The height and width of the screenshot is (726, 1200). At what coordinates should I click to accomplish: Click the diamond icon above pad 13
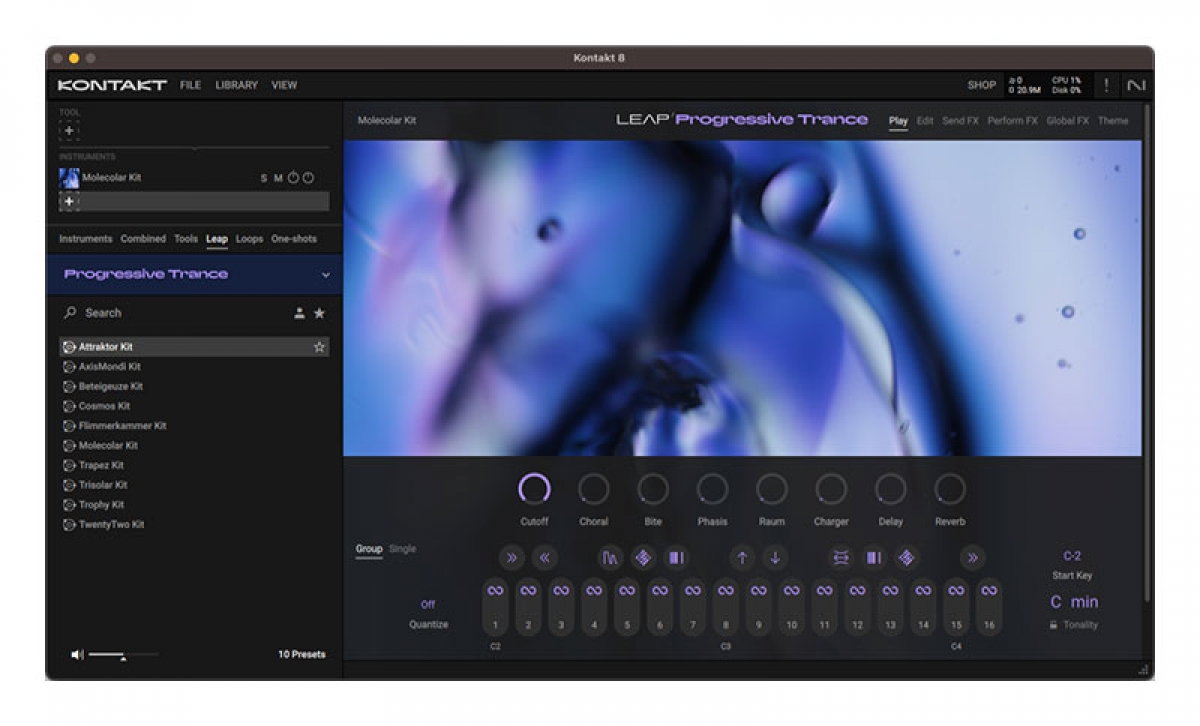click(x=907, y=558)
